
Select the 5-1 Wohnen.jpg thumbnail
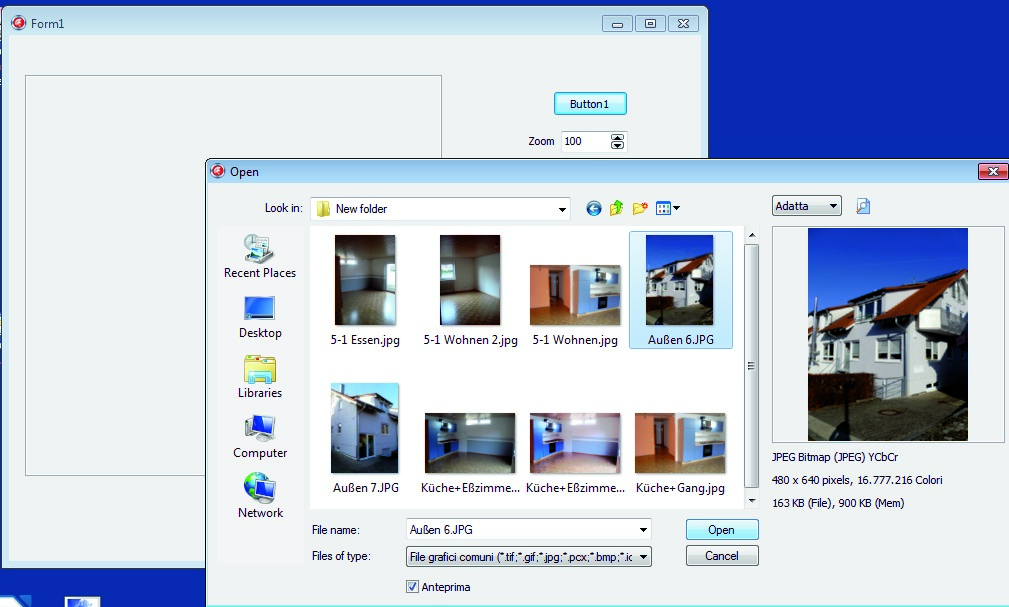coord(575,305)
